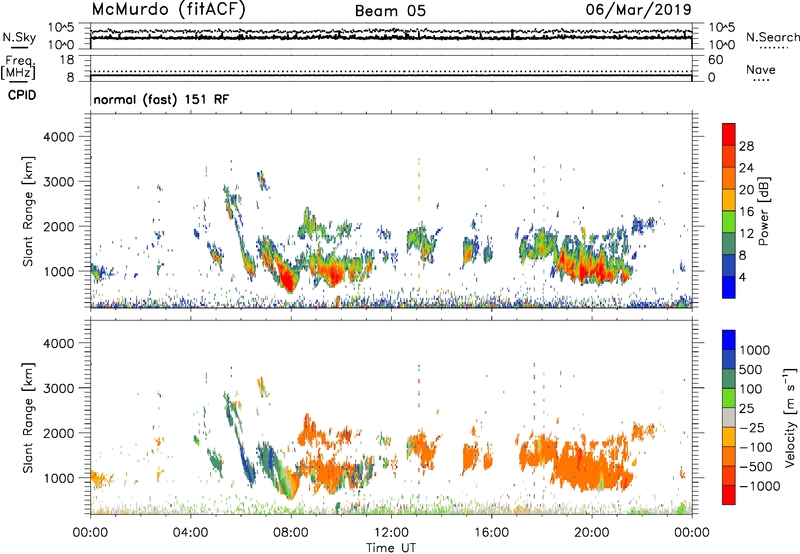800x554 pixels.
Task: Click the McMurdo (fitACF) plot title
Action: coord(168,10)
